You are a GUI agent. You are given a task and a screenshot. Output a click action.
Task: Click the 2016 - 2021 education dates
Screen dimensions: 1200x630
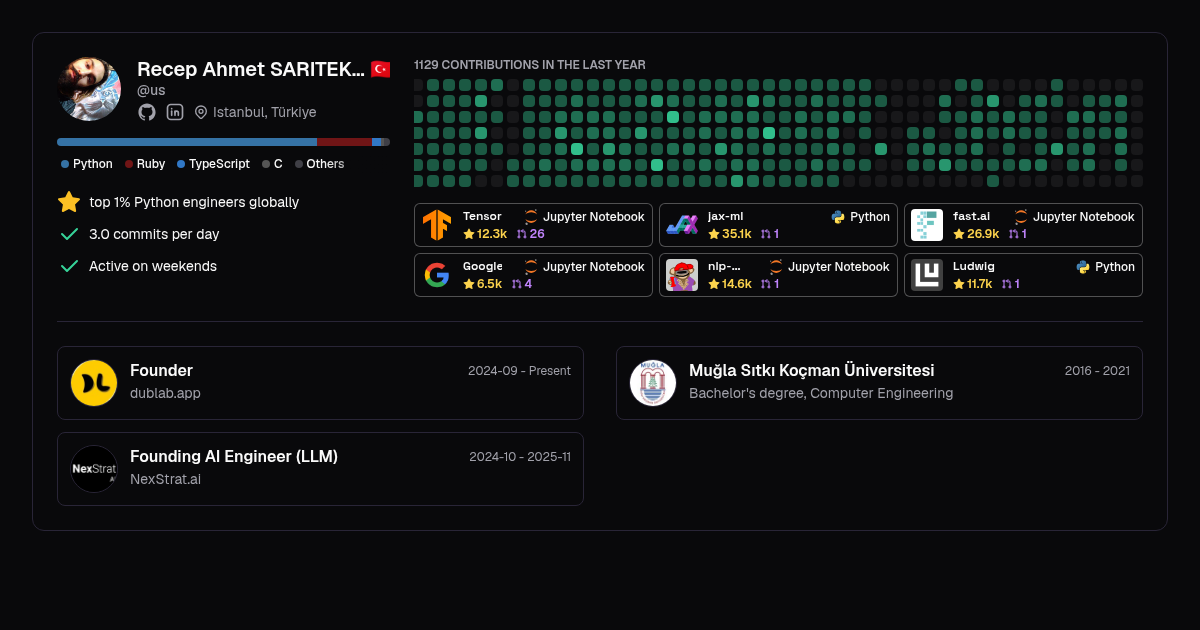[1097, 370]
